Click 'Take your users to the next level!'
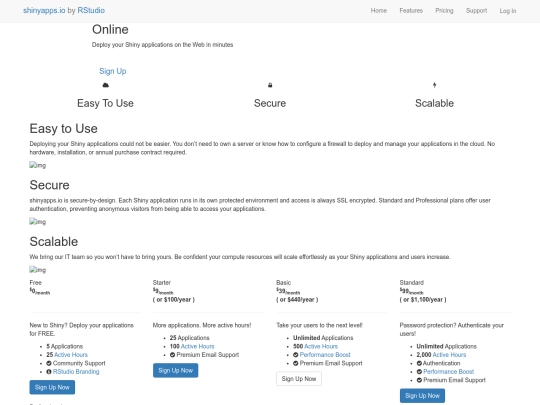Screen dimensions: 540x405 coord(319,325)
